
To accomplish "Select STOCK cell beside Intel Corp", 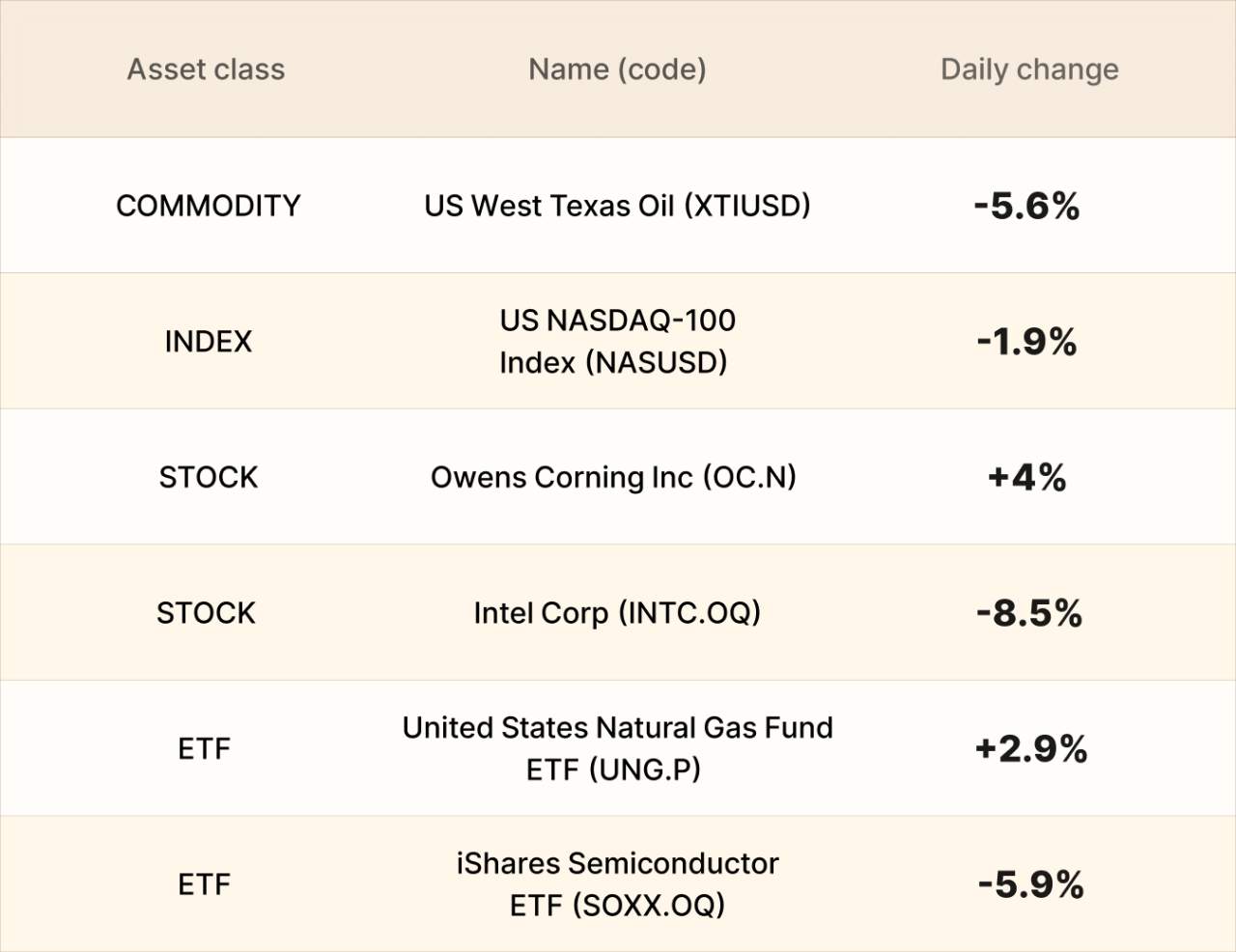I will coord(207,613).
